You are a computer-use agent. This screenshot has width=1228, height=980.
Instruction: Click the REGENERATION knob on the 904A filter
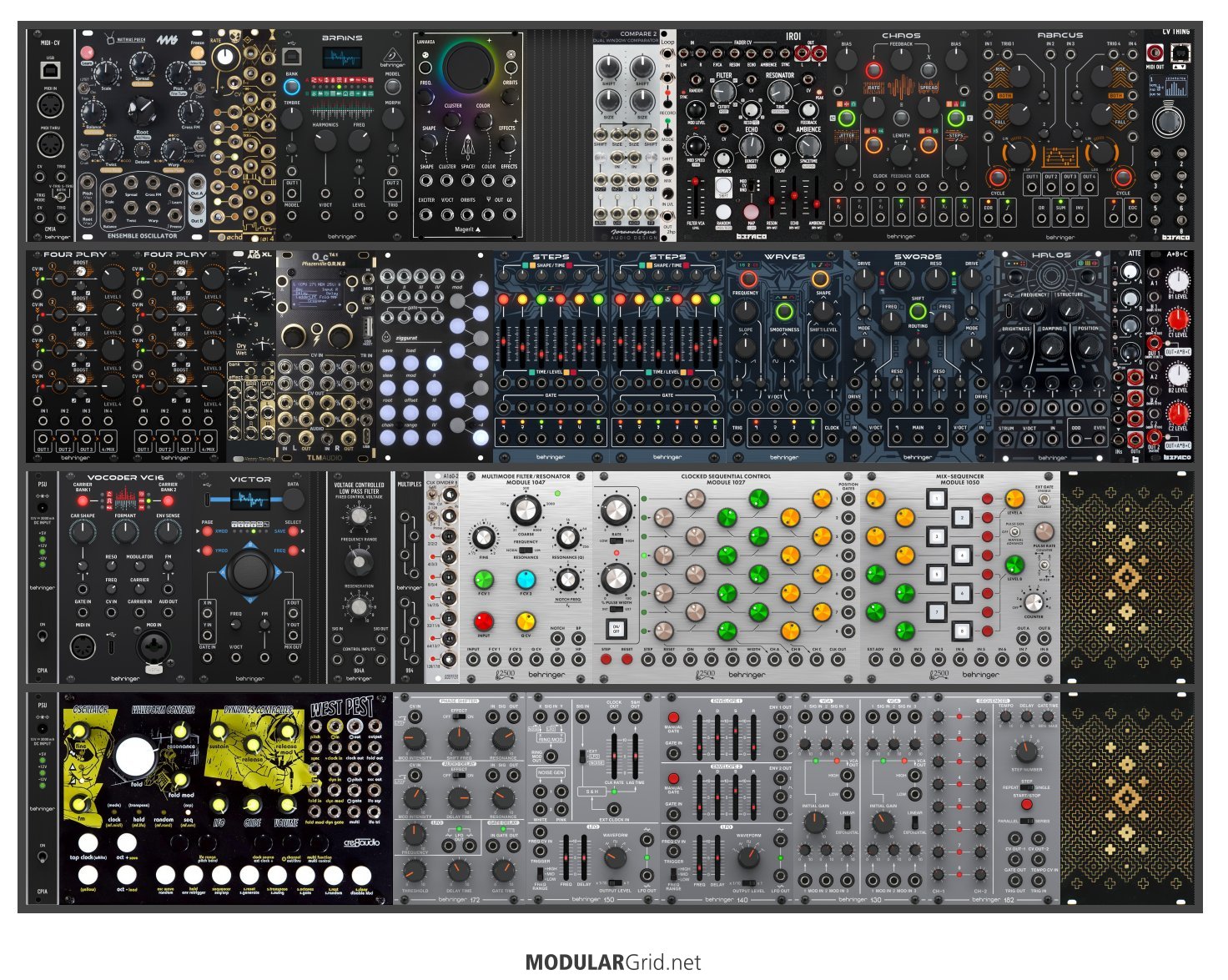359,608
